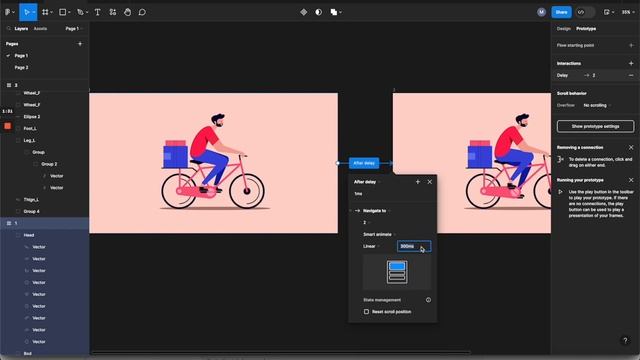Click the Create component diamond icon
This screenshot has width=640, height=360.
tap(304, 12)
